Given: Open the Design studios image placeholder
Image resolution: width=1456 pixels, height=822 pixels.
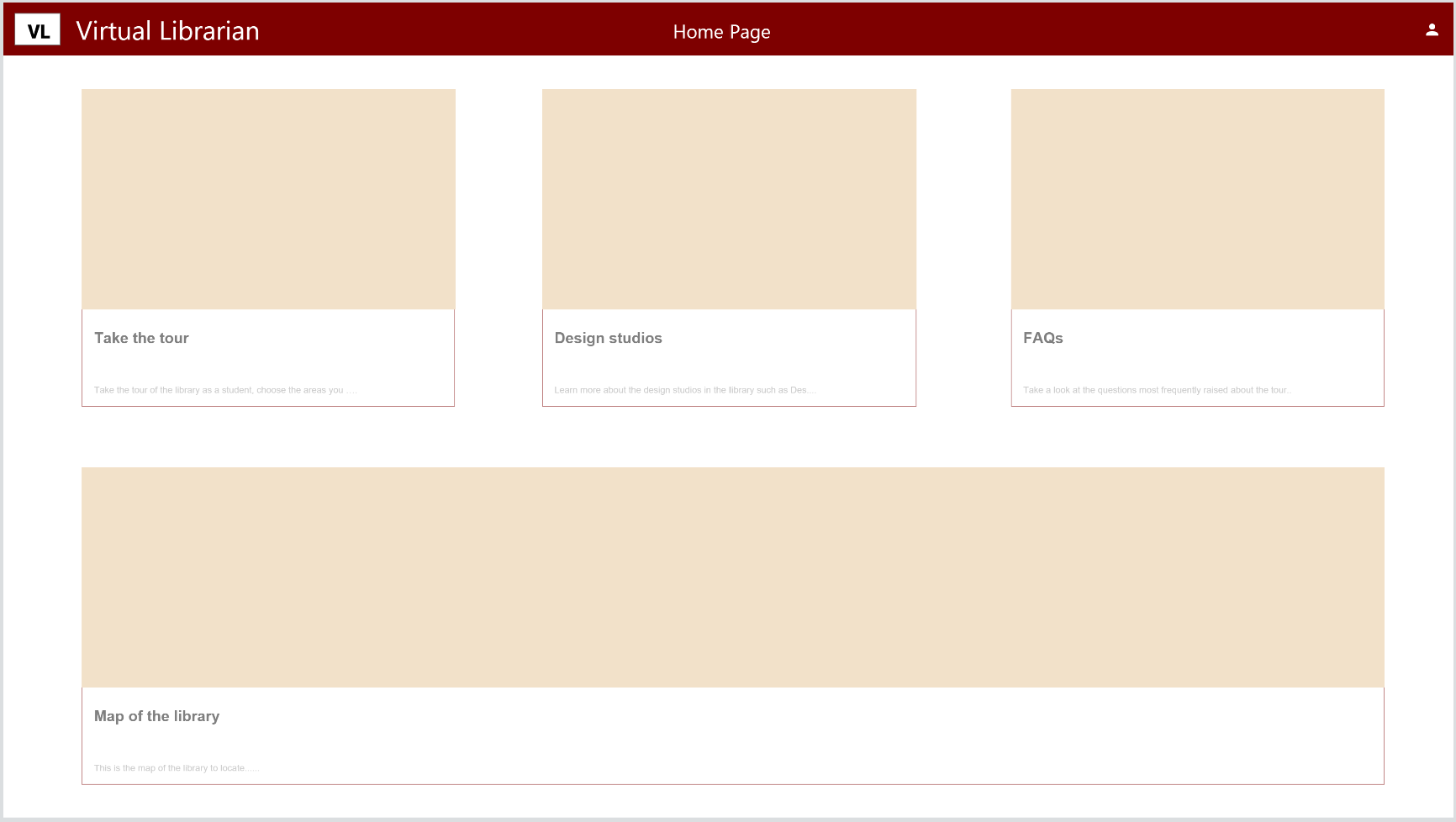Looking at the screenshot, I should 729,199.
